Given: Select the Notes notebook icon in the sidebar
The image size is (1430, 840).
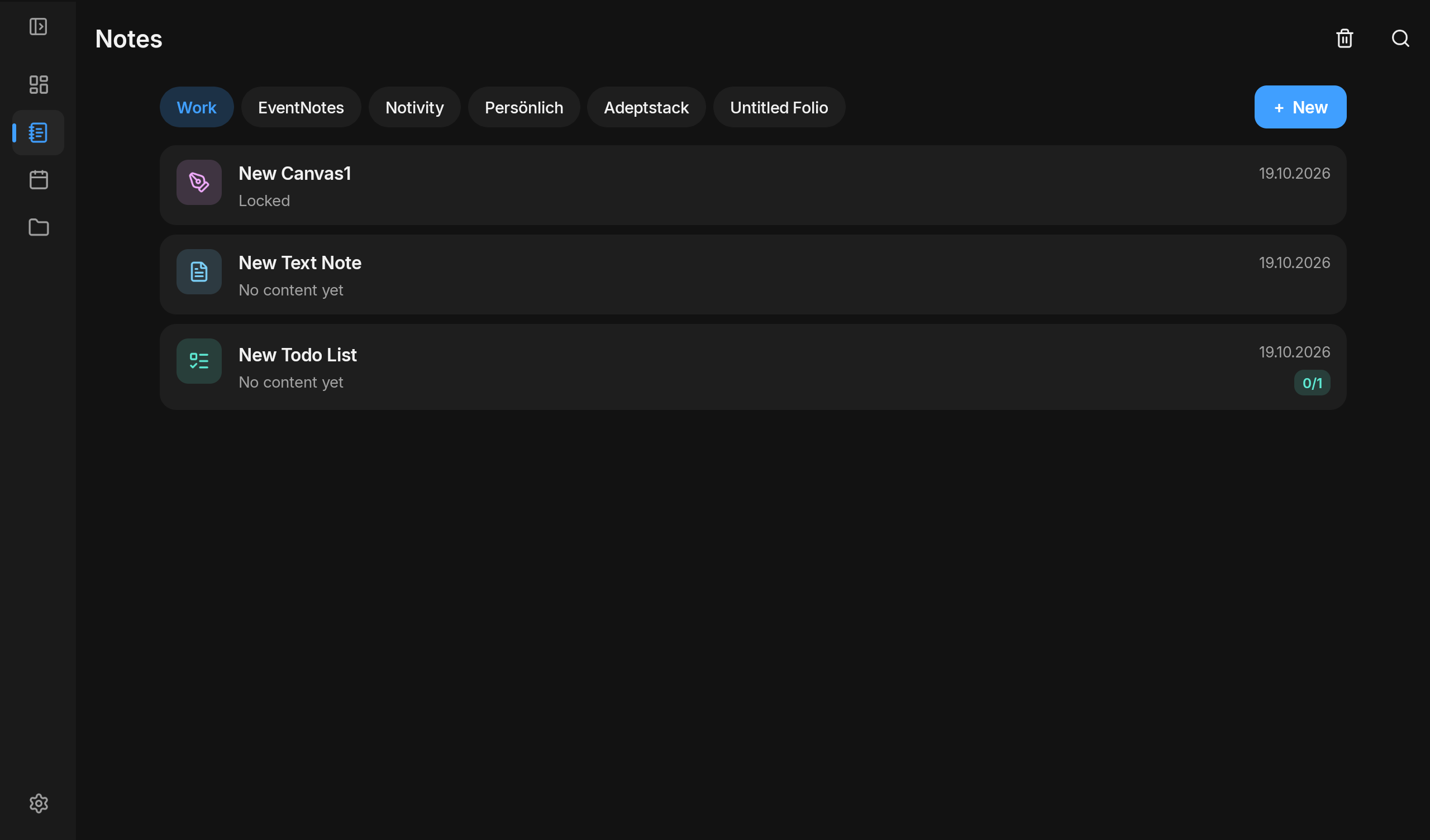Looking at the screenshot, I should pyautogui.click(x=38, y=133).
